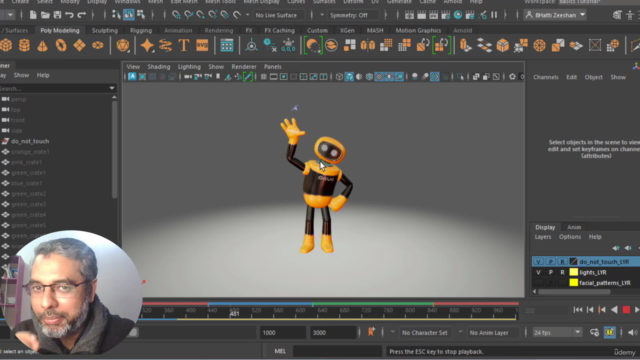Open the viewport Renderer menu
This screenshot has height=360, width=640.
click(244, 67)
